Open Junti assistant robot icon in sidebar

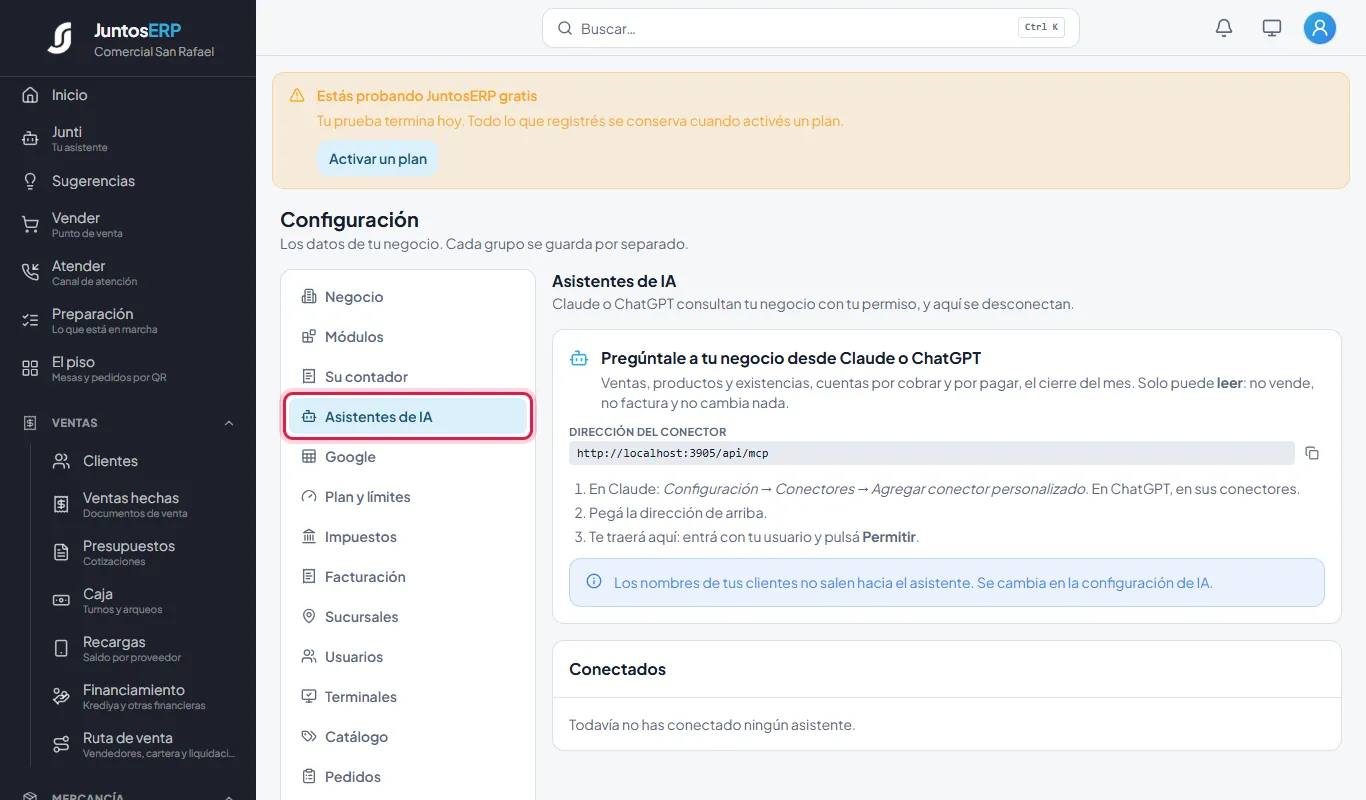[x=30, y=139]
